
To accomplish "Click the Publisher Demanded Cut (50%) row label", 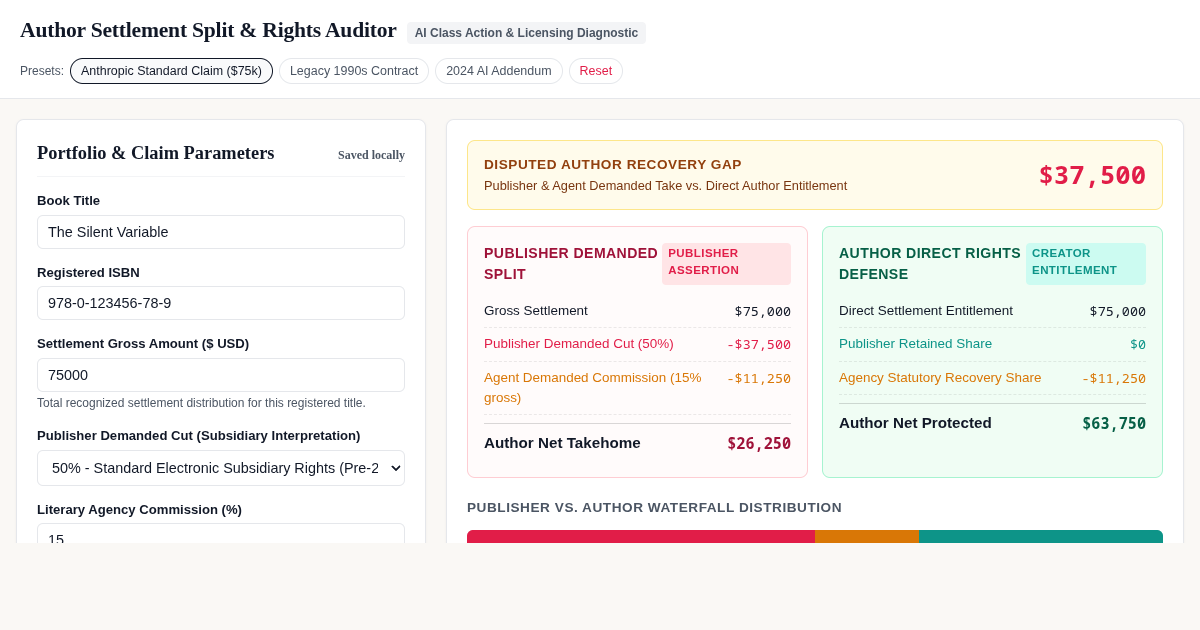I will coord(579,344).
